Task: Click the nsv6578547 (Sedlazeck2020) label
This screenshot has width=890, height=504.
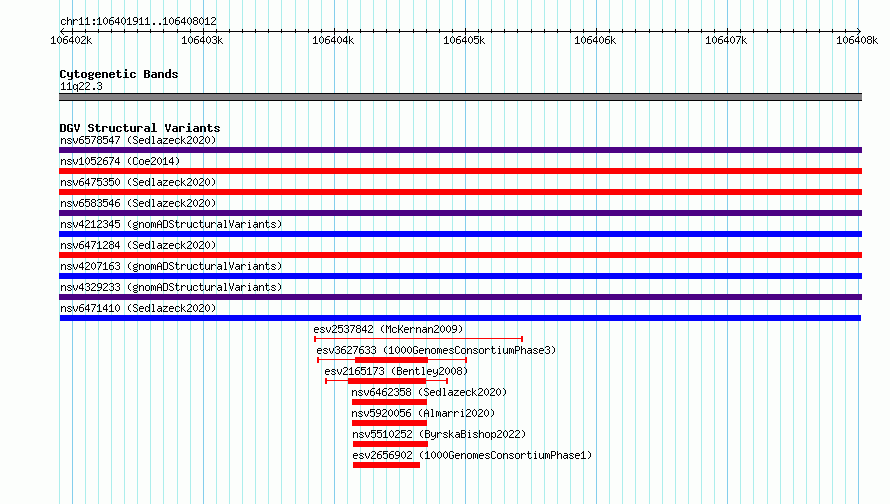Action: coord(138,140)
